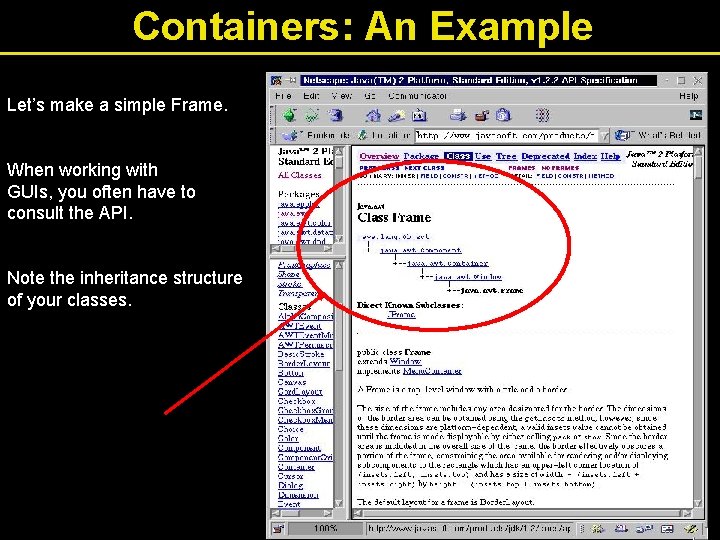Click the Stop icon in Netscape toolbar
720x540 pixels.
(542, 115)
